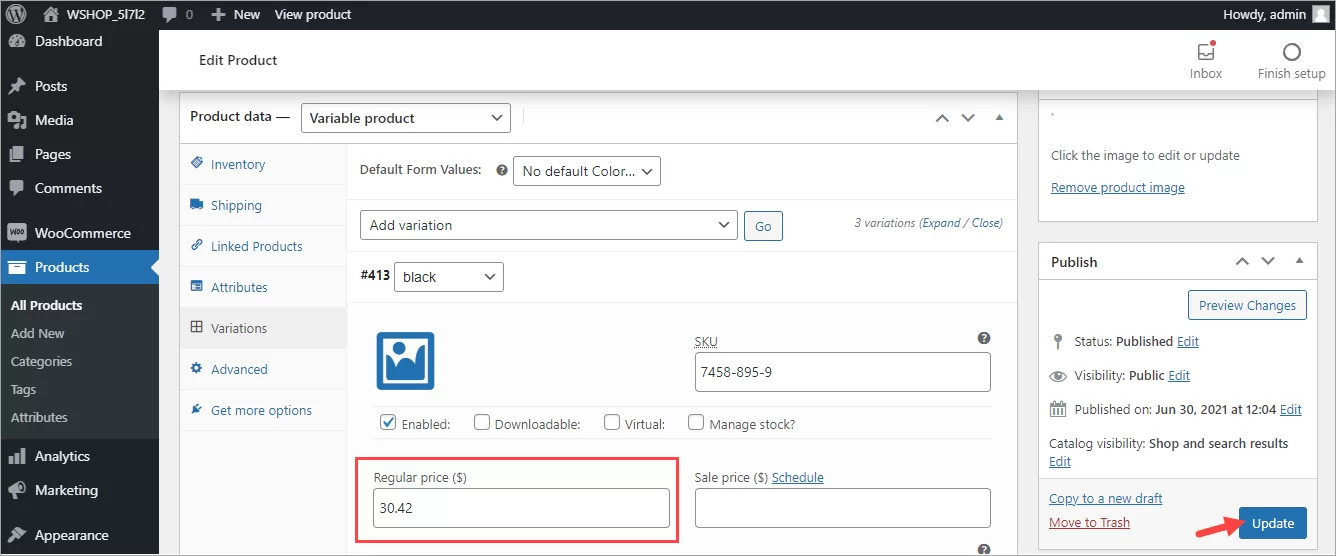Open comments bubble icon in admin bar
Image resolution: width=1336 pixels, height=556 pixels.
coord(170,14)
